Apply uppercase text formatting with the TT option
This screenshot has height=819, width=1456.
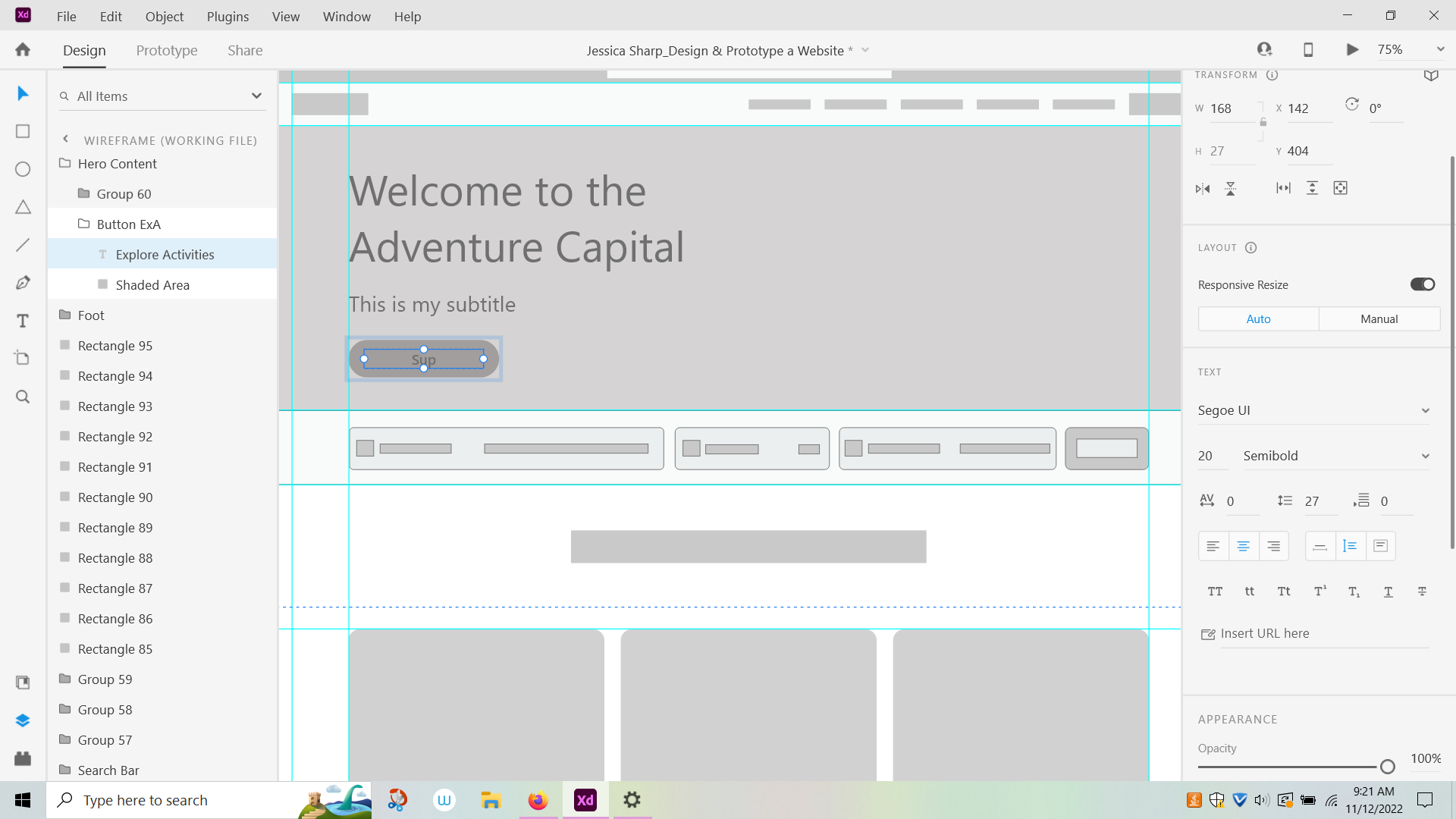pos(1215,591)
